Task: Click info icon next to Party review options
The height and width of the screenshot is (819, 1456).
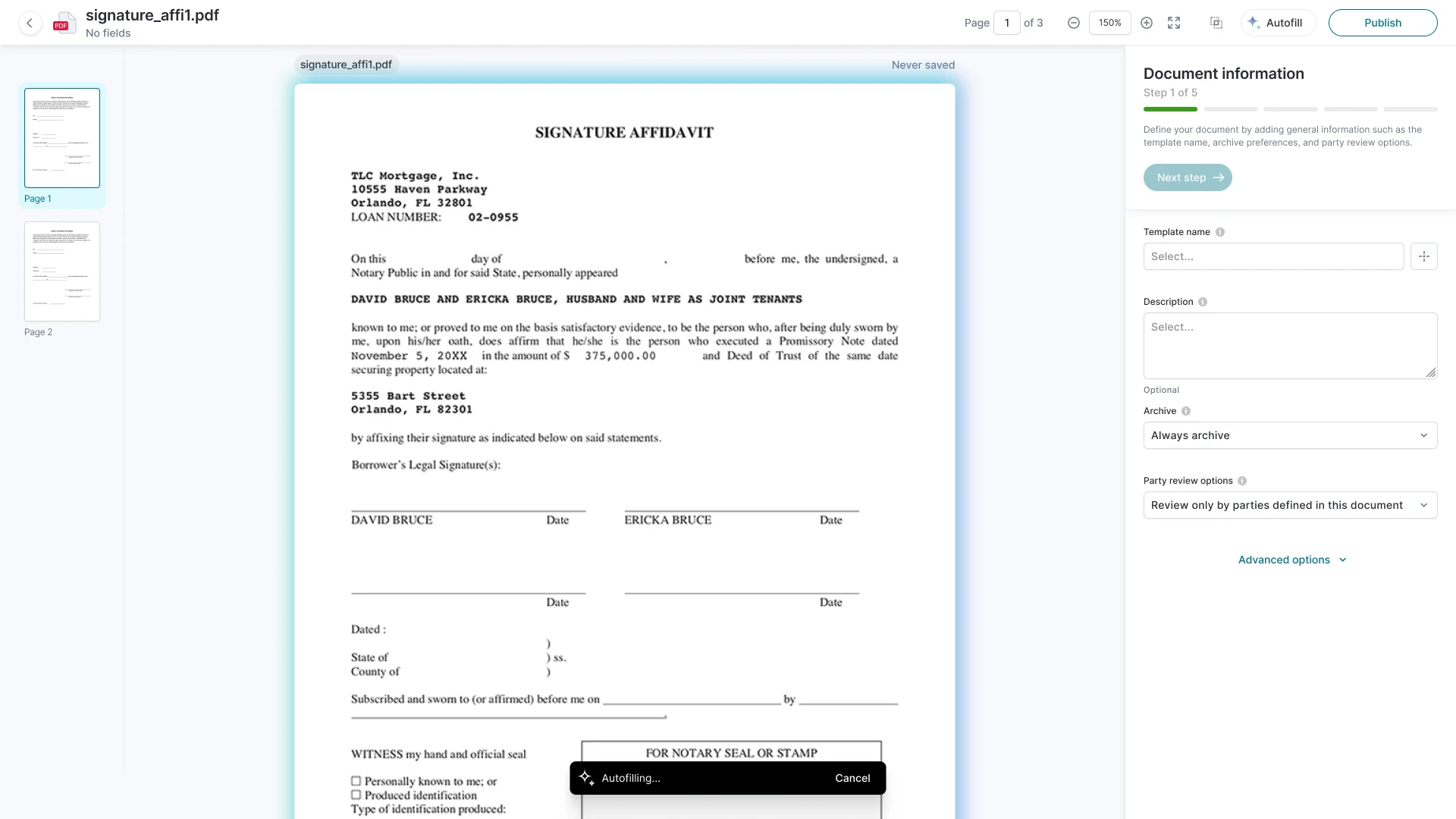Action: (1242, 481)
